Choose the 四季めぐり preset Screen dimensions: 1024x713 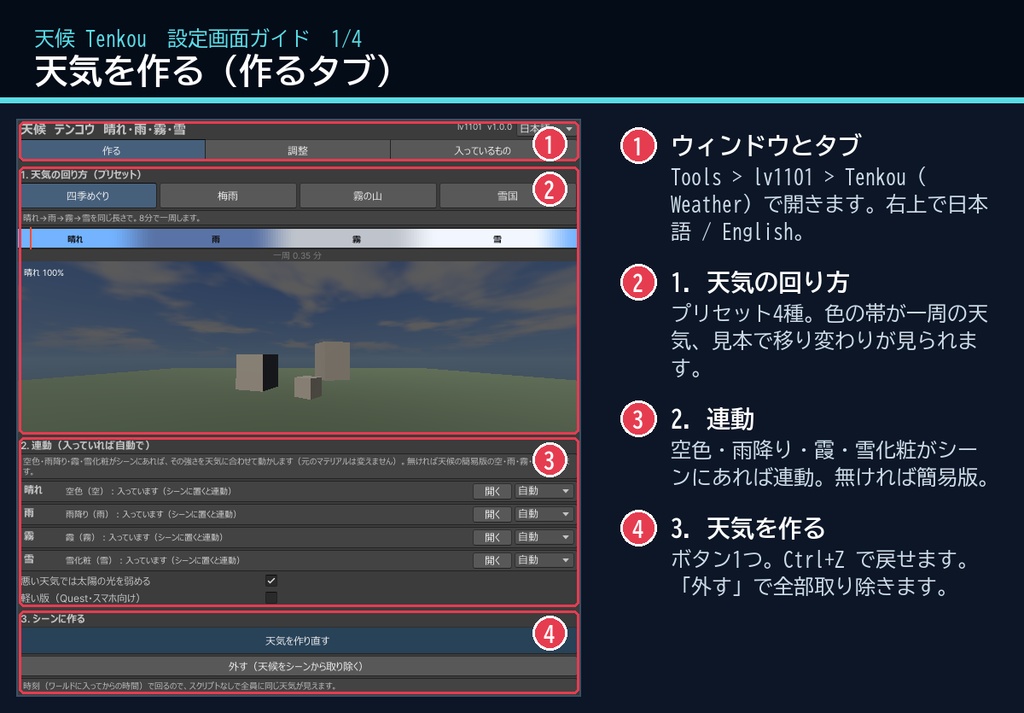coord(89,195)
